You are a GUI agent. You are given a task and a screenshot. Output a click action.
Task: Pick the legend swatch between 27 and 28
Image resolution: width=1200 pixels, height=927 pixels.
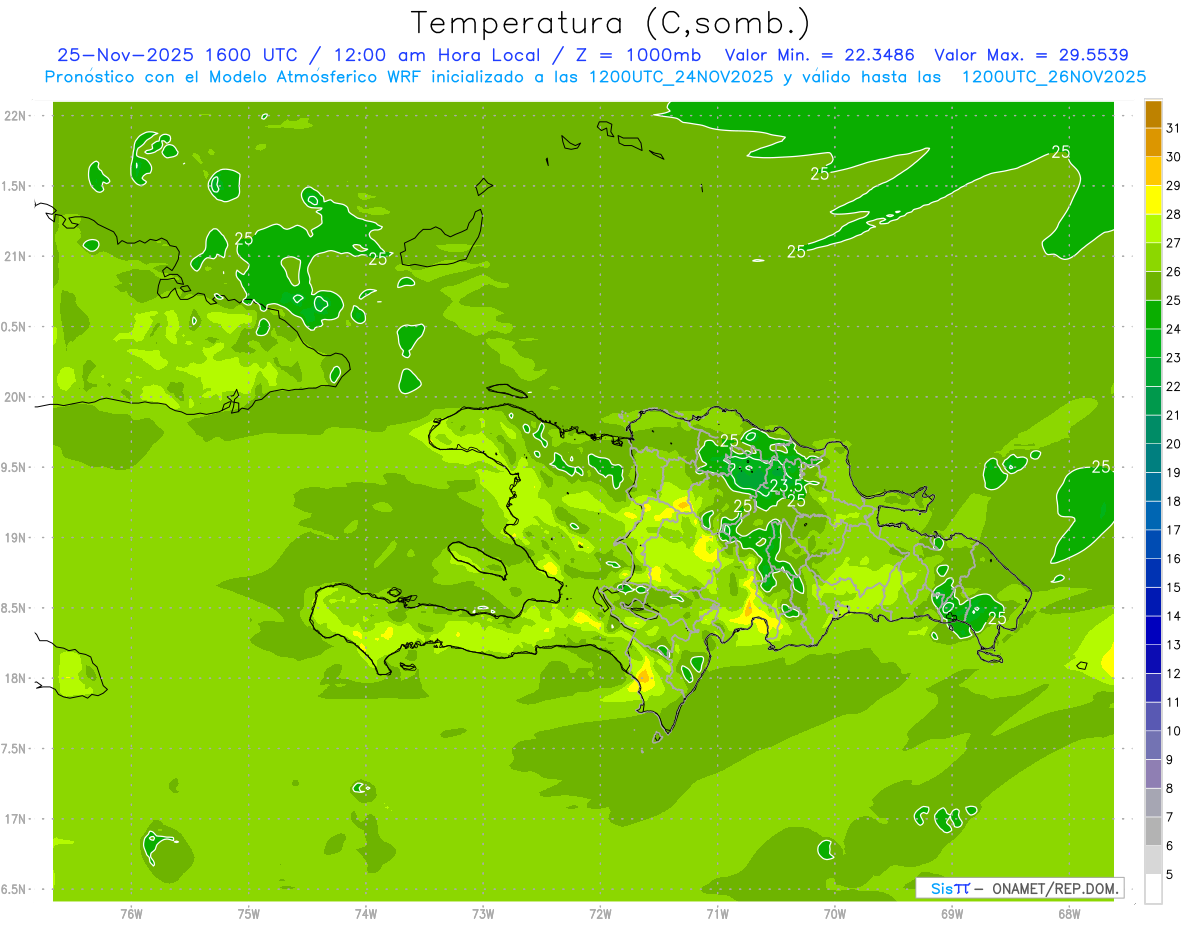click(1153, 229)
